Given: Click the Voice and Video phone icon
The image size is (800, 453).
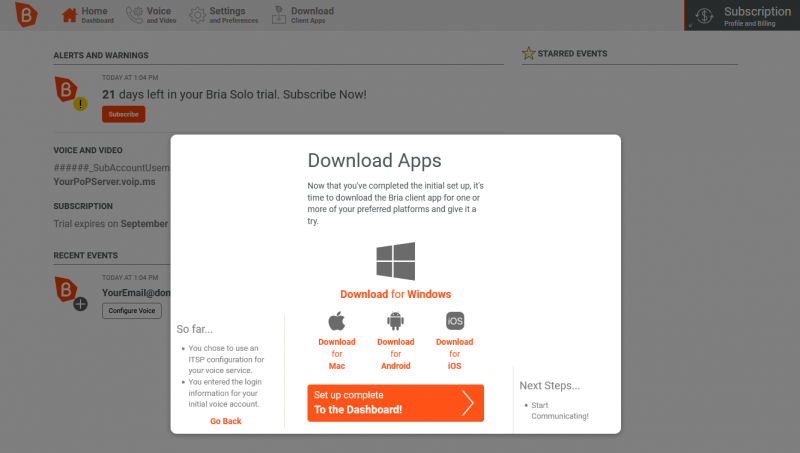Looking at the screenshot, I should click(135, 15).
